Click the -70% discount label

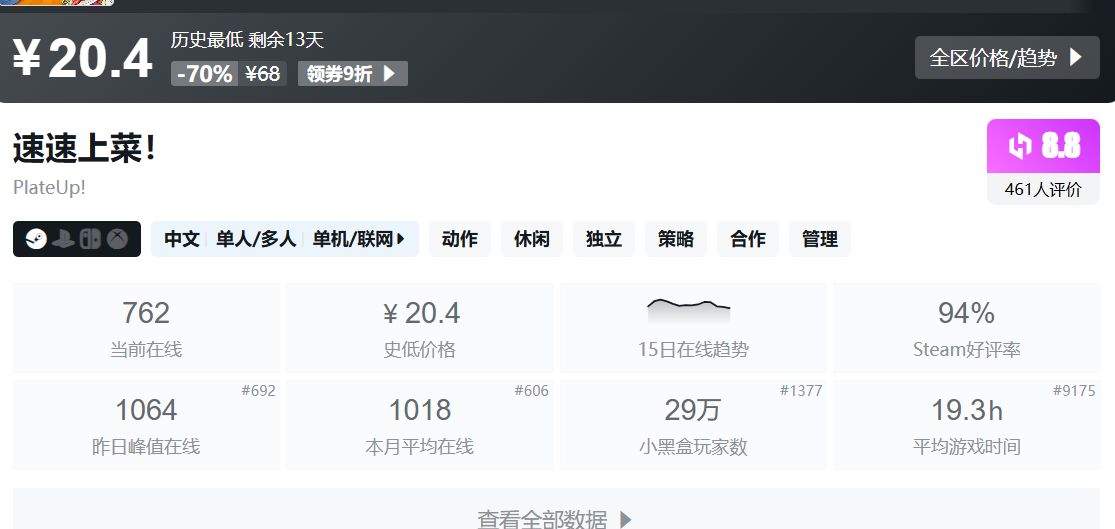pyautogui.click(x=205, y=73)
